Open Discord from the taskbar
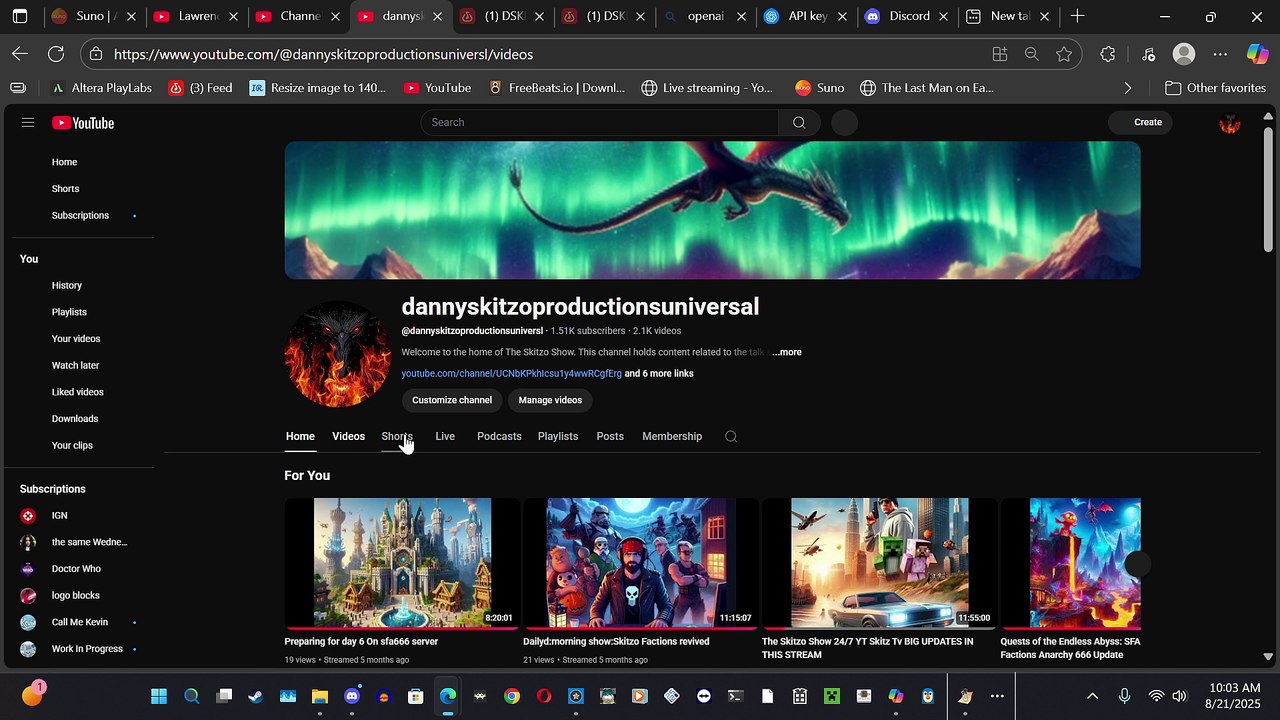This screenshot has height=720, width=1280. [x=352, y=696]
